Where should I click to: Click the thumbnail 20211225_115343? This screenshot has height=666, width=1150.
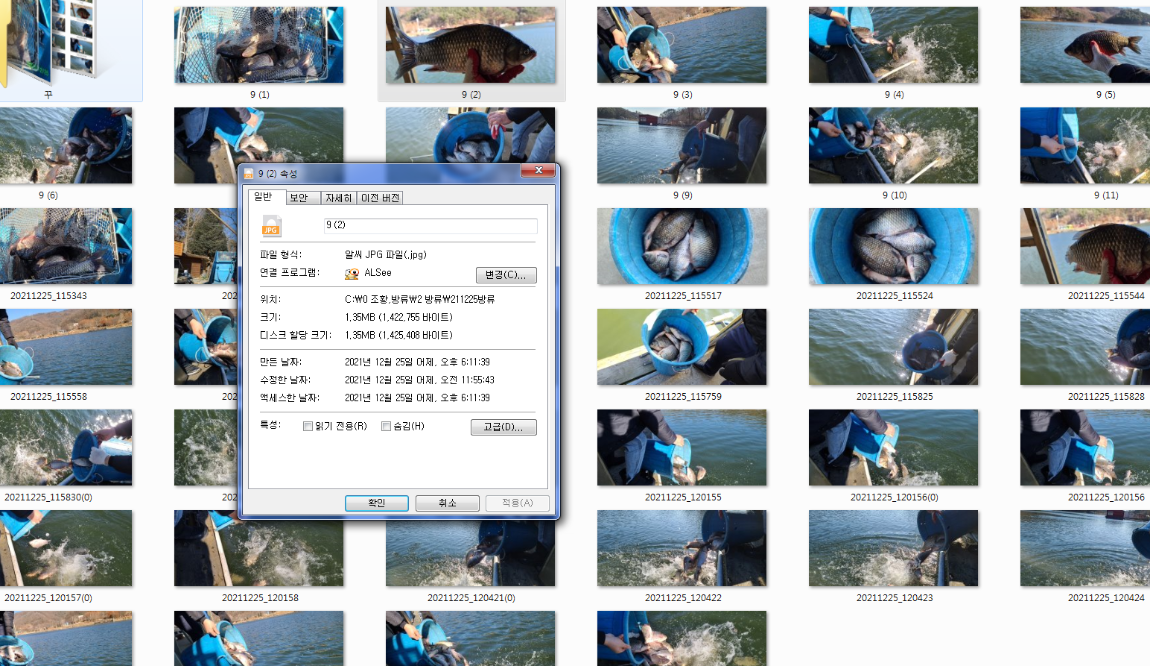click(67, 246)
